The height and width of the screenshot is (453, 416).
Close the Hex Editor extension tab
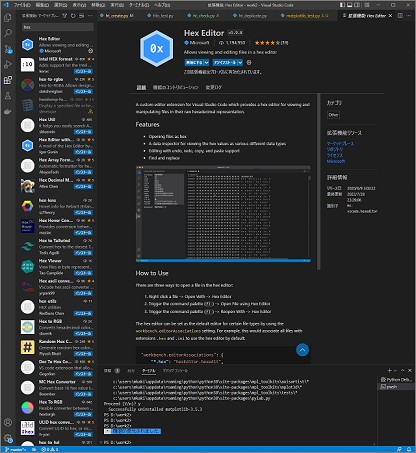(390, 16)
